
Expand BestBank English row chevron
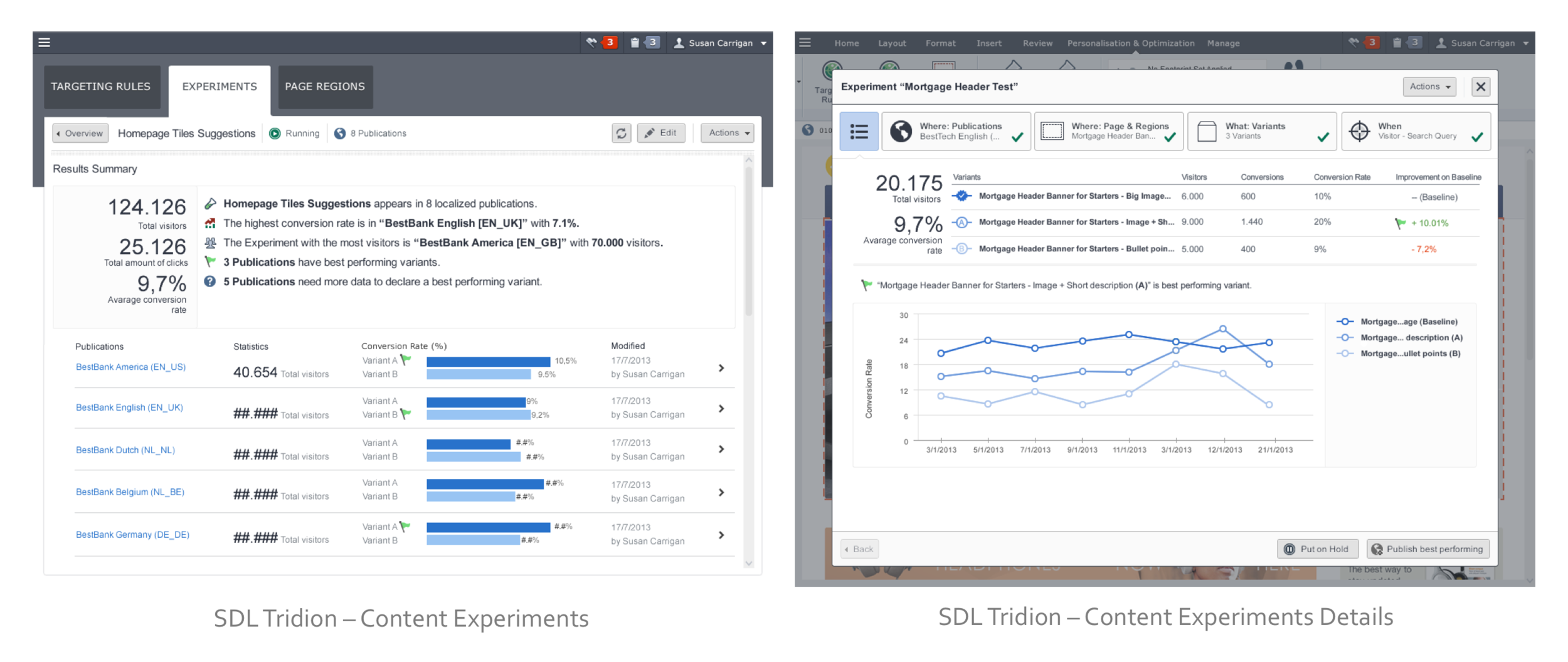(721, 409)
